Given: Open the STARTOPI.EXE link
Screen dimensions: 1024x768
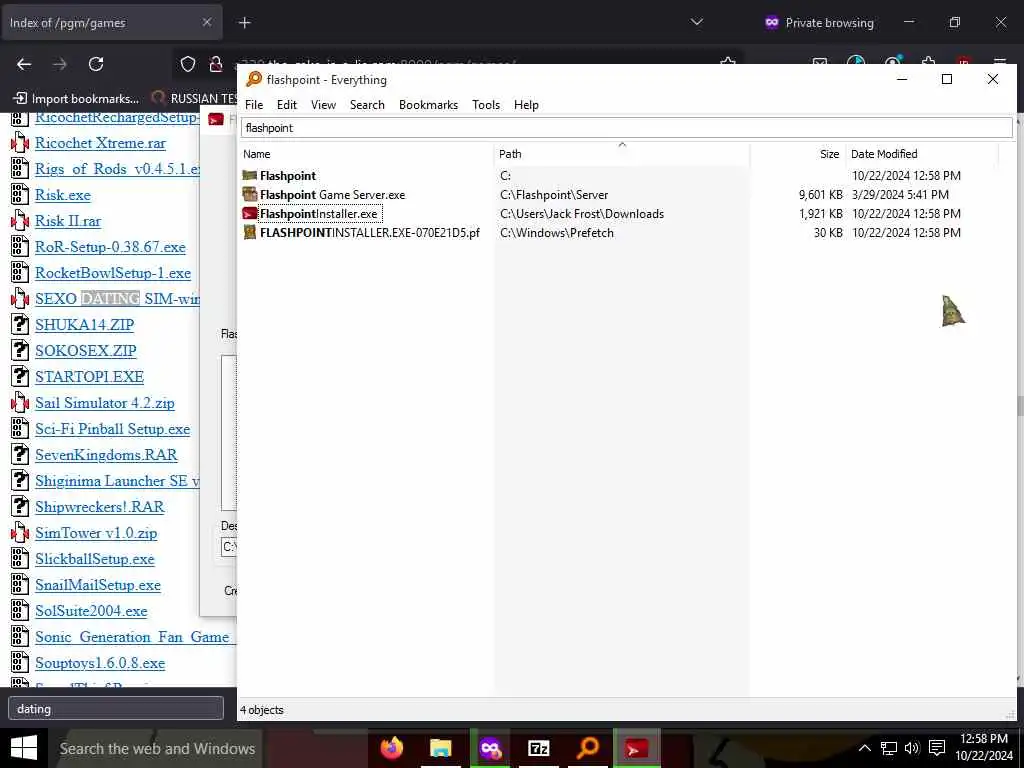Looking at the screenshot, I should 89,377.
